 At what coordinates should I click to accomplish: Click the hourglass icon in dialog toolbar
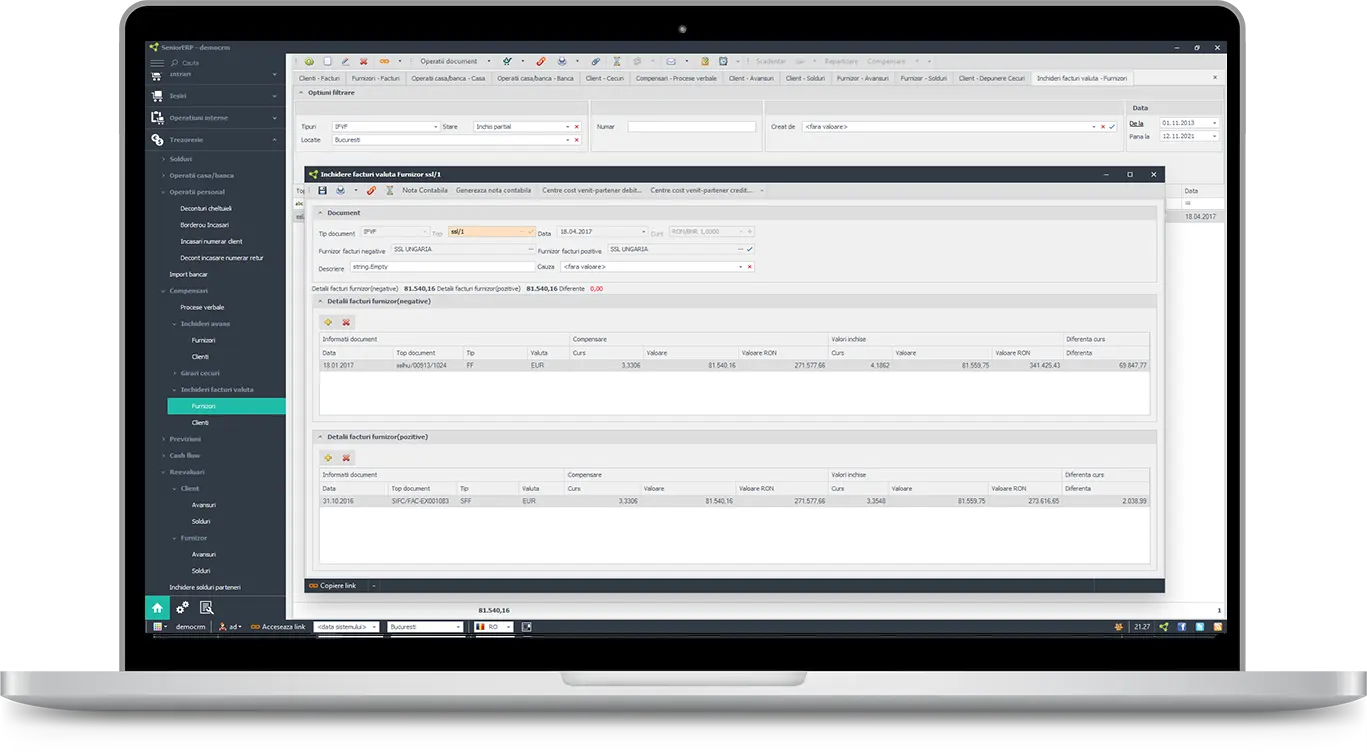(389, 190)
